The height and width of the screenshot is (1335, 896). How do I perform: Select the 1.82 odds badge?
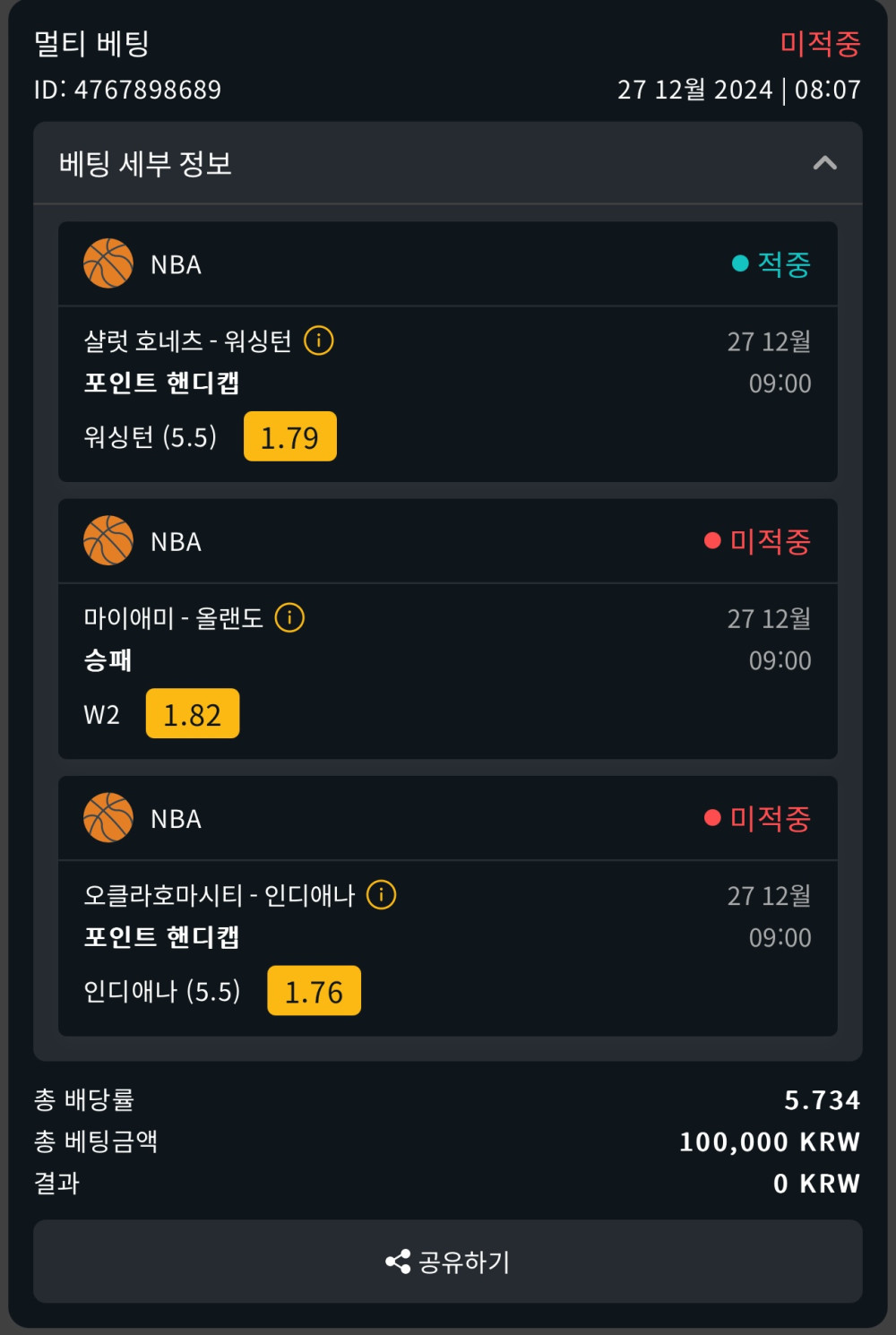(193, 713)
